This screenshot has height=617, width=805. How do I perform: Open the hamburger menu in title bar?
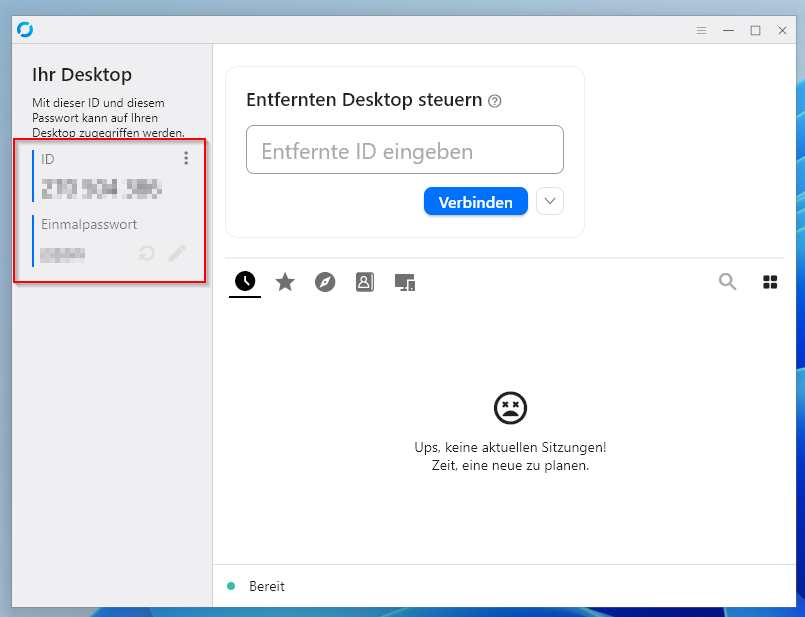(701, 30)
